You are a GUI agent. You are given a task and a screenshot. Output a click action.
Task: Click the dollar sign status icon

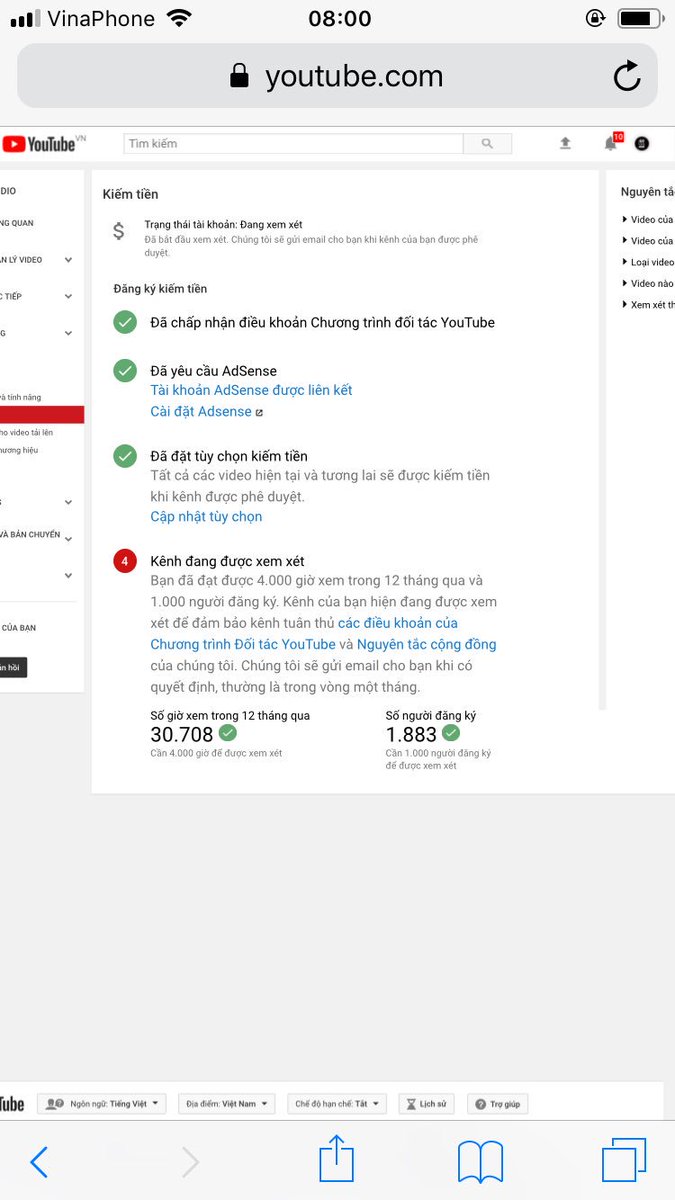119,231
